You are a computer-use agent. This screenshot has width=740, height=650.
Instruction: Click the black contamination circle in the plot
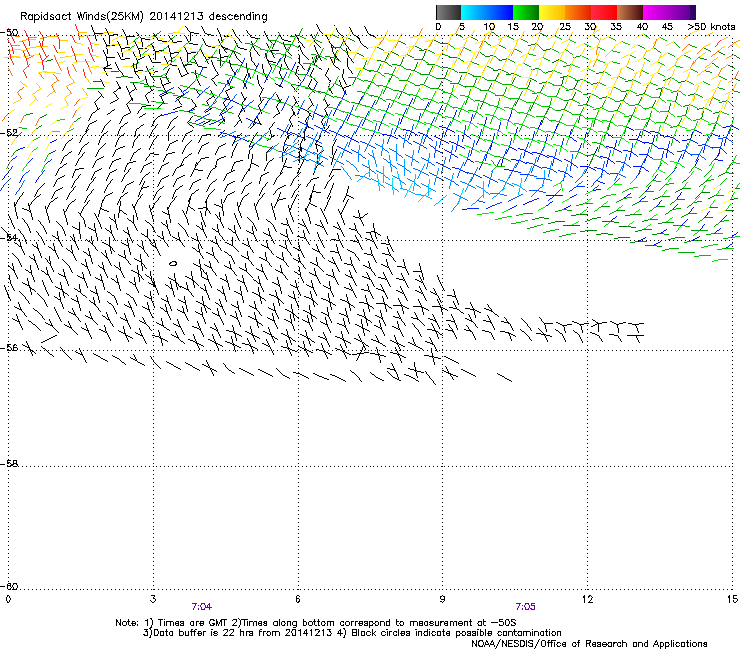(x=173, y=263)
